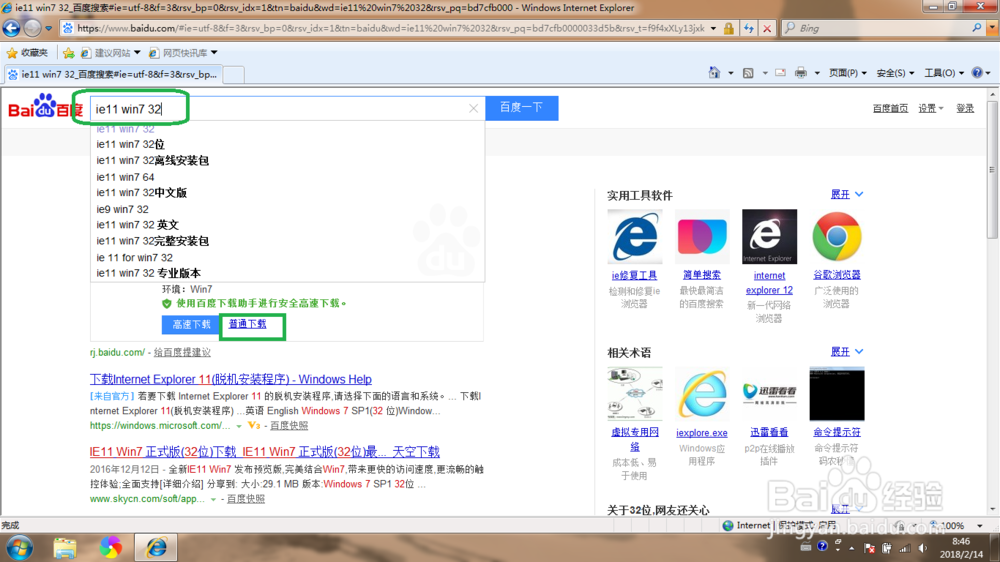Open the command prompt thumbnail

click(837, 394)
